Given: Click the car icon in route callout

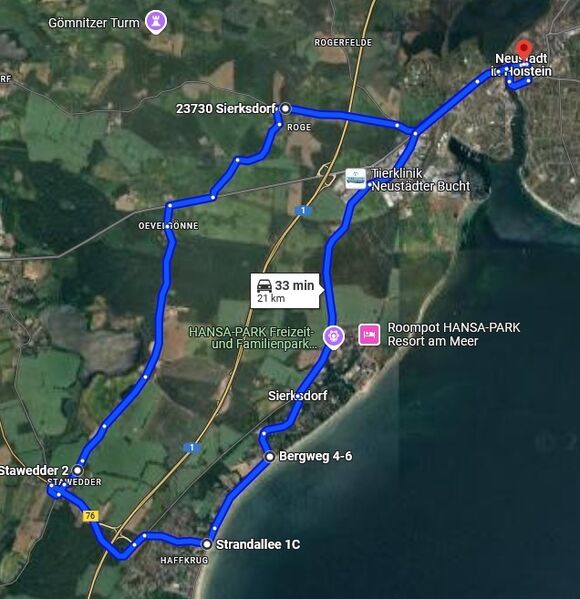Looking at the screenshot, I should click(x=264, y=285).
